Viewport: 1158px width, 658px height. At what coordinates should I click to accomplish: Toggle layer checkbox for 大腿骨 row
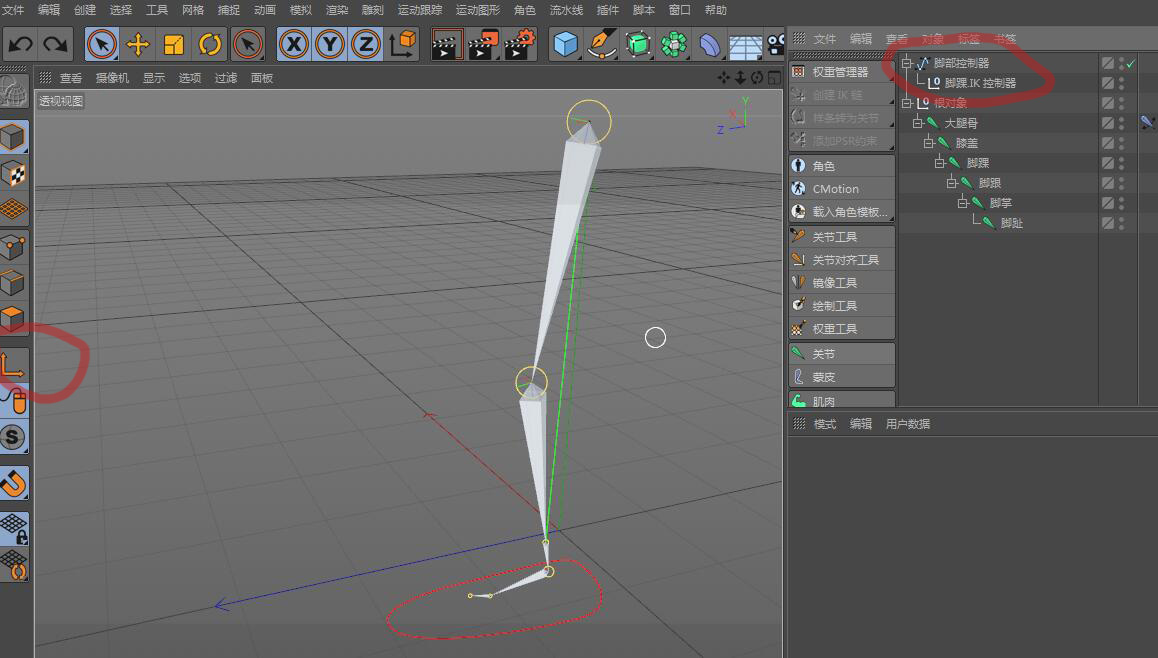1108,123
